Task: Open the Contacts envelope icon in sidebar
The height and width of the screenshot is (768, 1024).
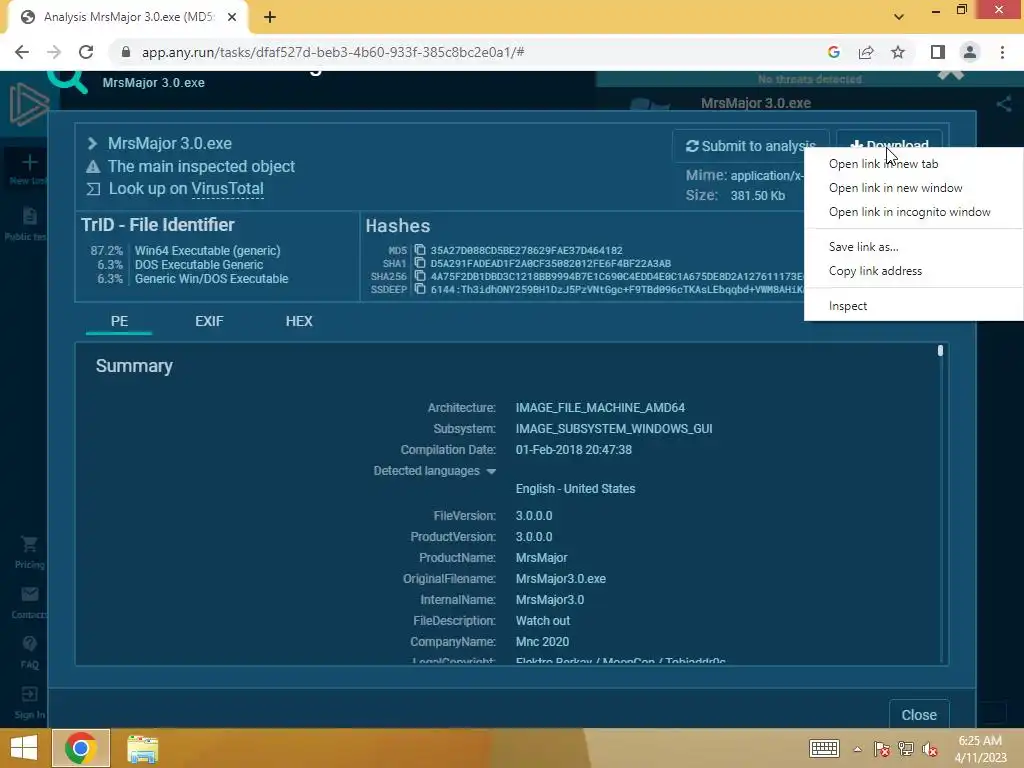Action: [x=29, y=594]
